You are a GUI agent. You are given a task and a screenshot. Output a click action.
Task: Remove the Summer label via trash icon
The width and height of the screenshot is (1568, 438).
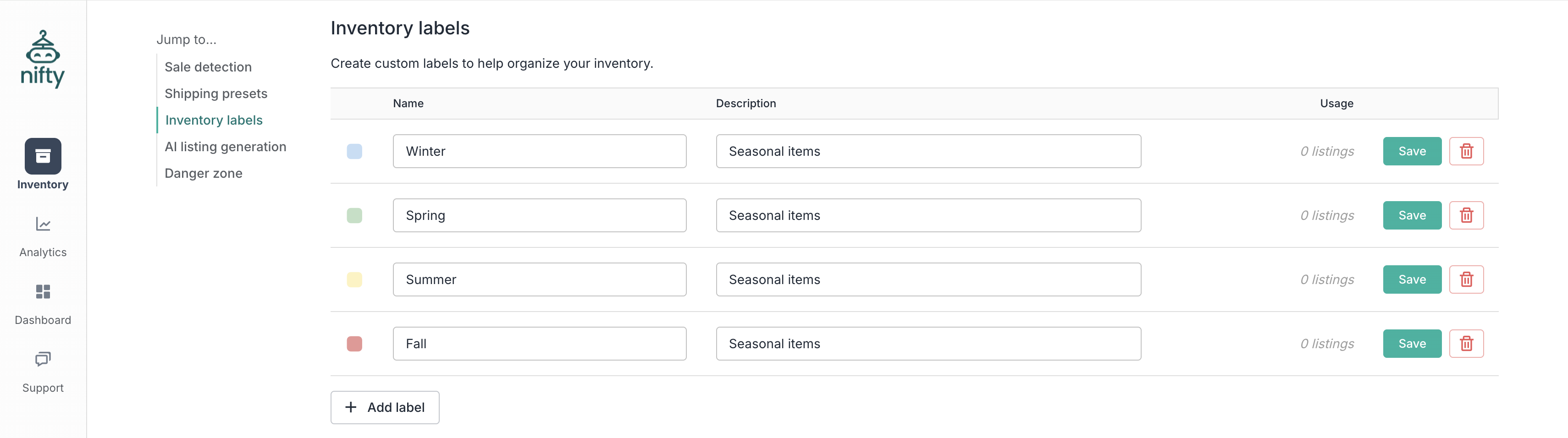(x=1466, y=280)
